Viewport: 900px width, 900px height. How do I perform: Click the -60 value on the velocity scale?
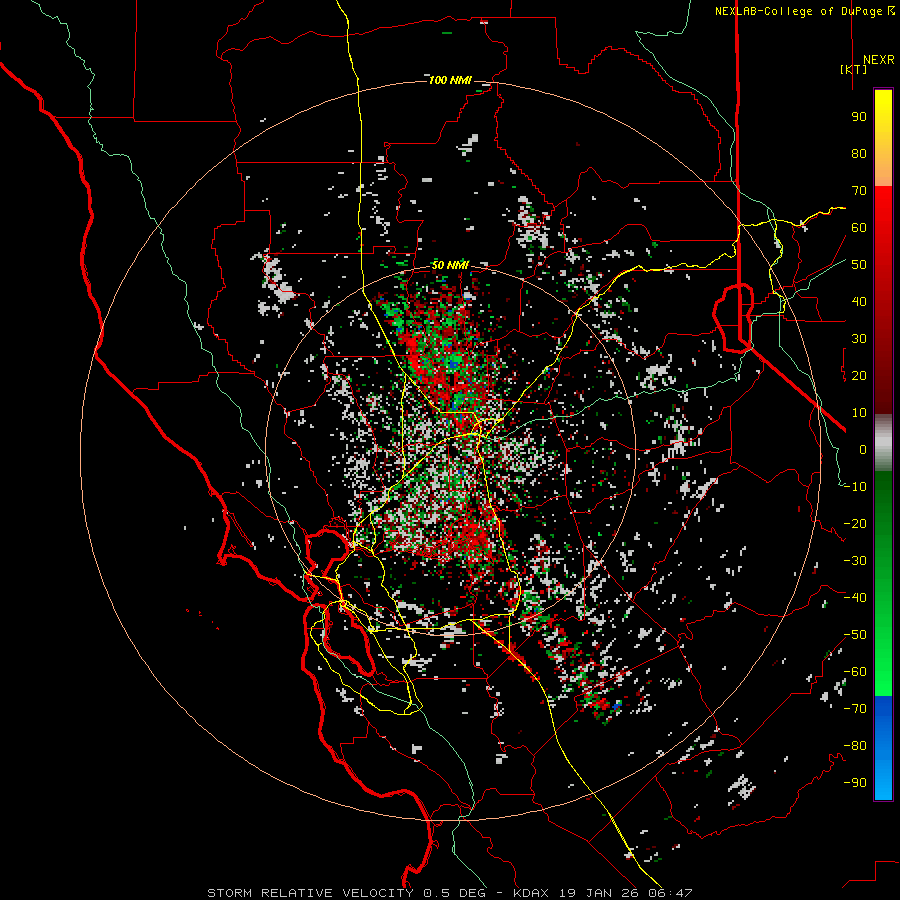click(855, 672)
